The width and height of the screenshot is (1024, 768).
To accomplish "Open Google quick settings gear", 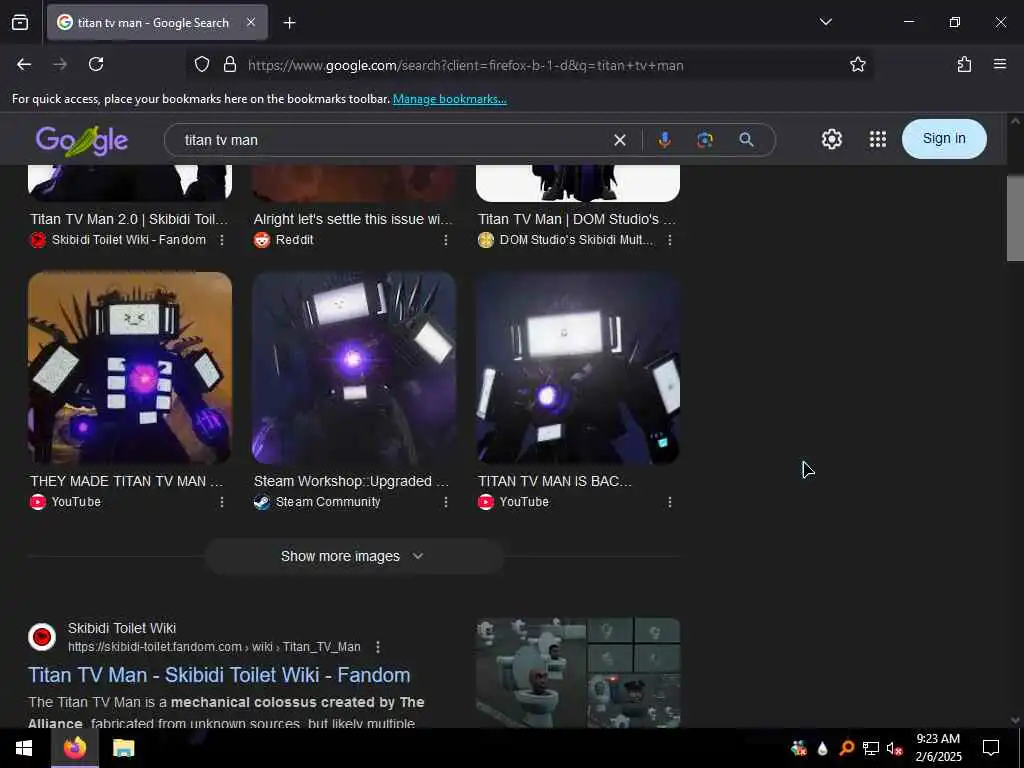I will 831,138.
